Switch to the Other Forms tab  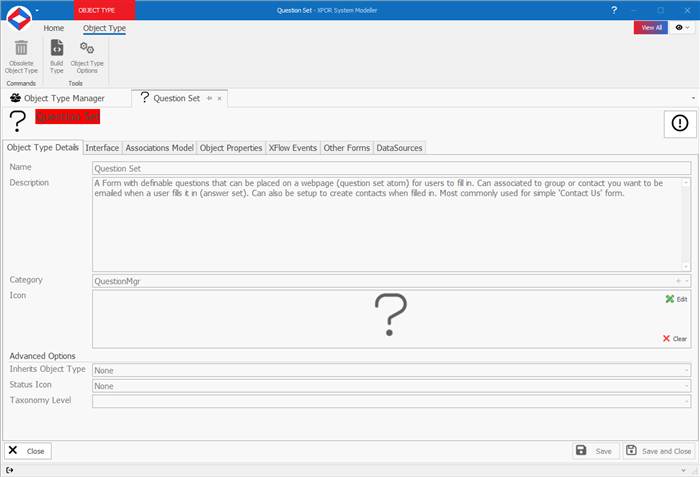pos(347,148)
